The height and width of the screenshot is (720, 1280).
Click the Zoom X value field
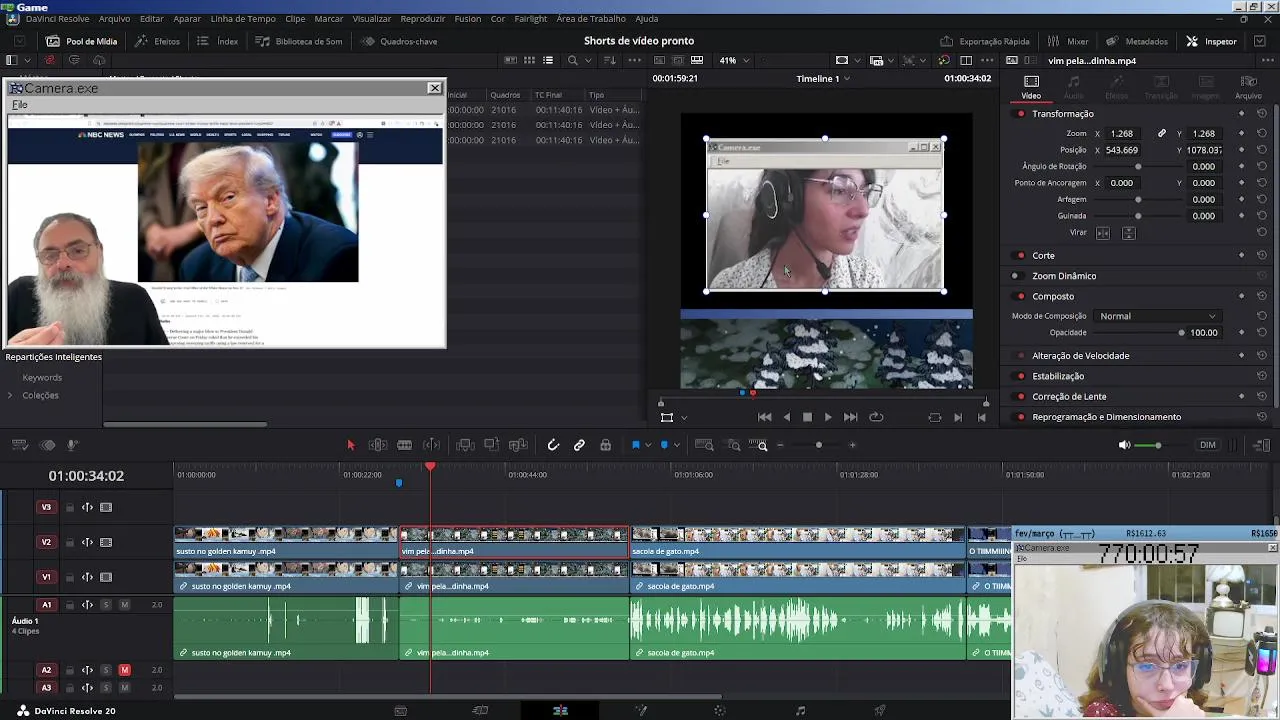pos(1123,134)
